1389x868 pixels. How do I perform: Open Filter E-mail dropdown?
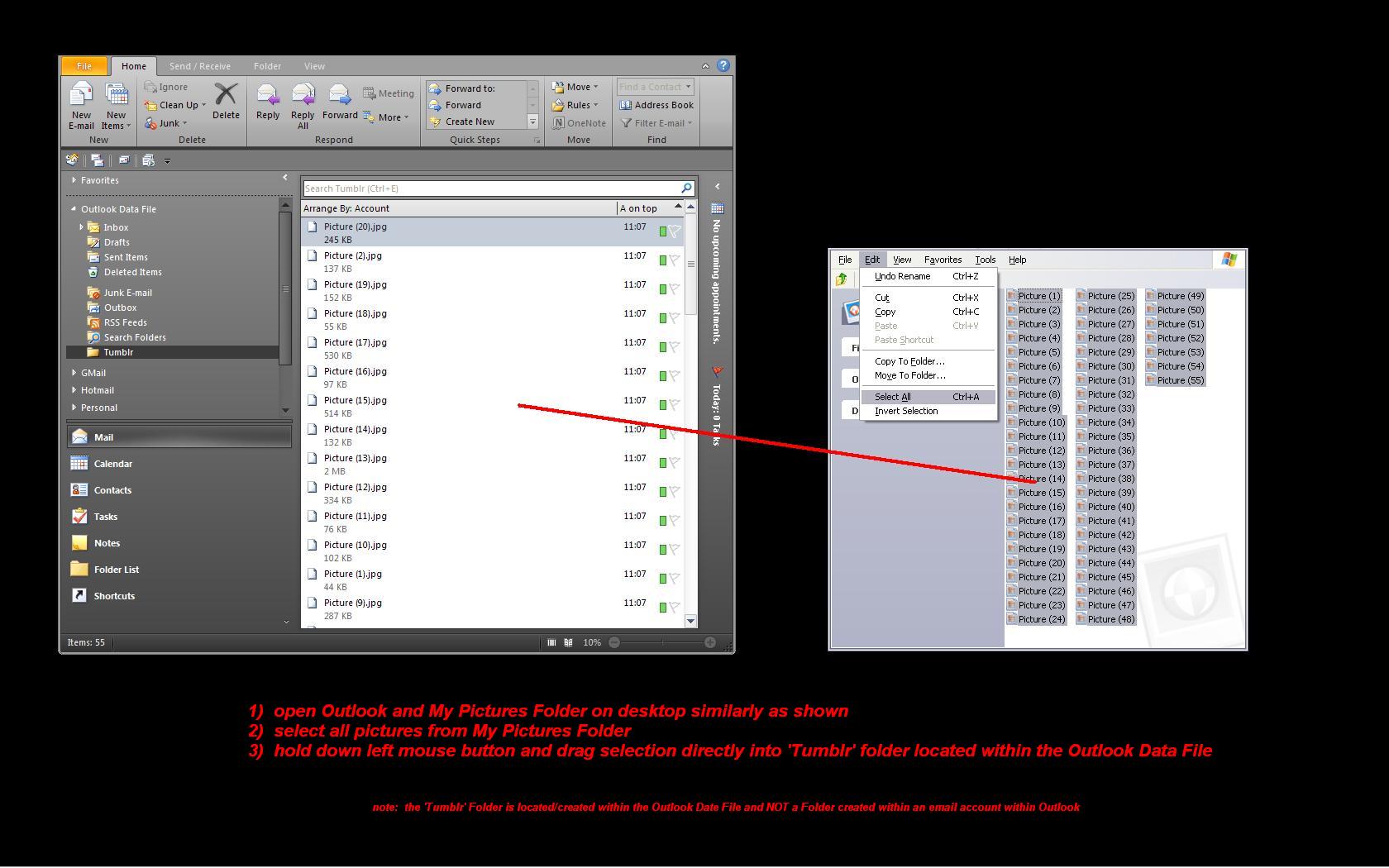[656, 123]
